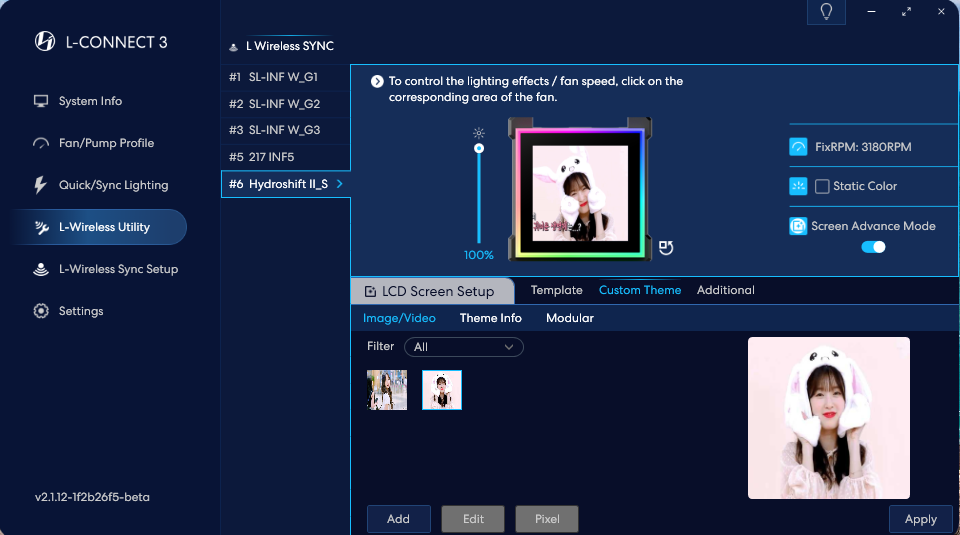Go to Quick/Sync Lighting
Screen dimensions: 960x535
pyautogui.click(x=113, y=185)
